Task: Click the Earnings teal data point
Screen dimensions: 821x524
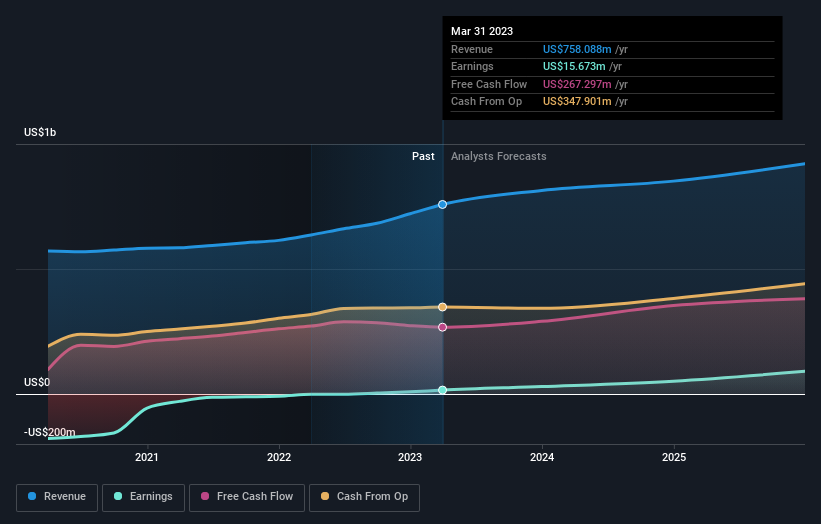Action: point(442,390)
